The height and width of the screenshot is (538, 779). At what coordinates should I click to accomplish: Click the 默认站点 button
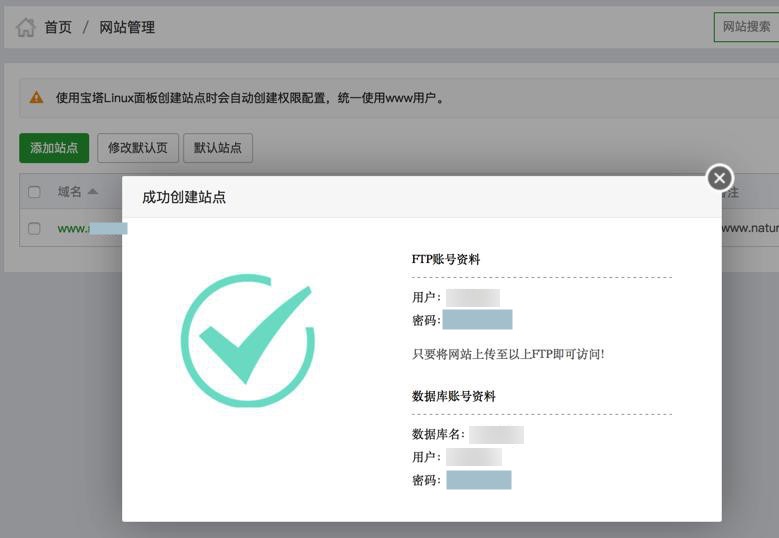tap(218, 148)
